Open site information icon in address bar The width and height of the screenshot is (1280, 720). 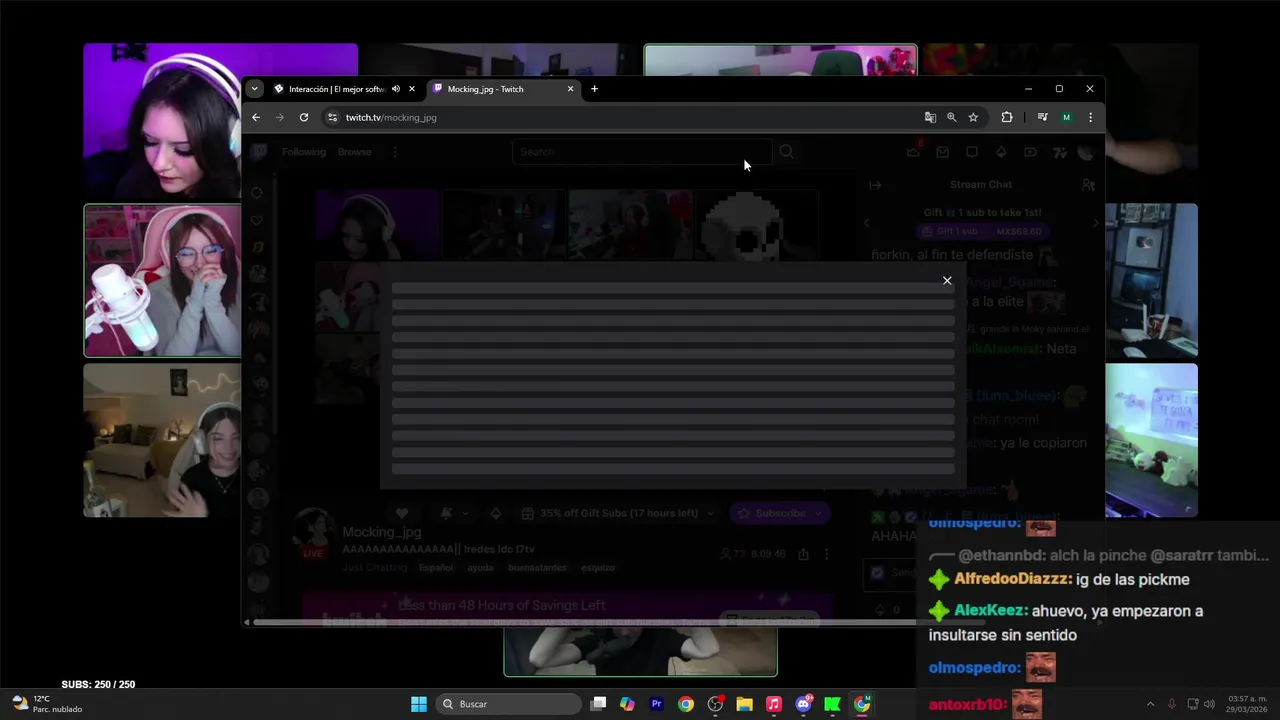pyautogui.click(x=332, y=117)
